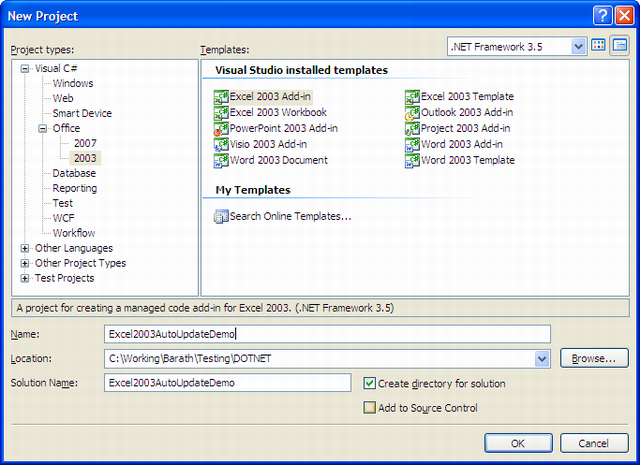Click the dialog Help question mark button

(602, 16)
